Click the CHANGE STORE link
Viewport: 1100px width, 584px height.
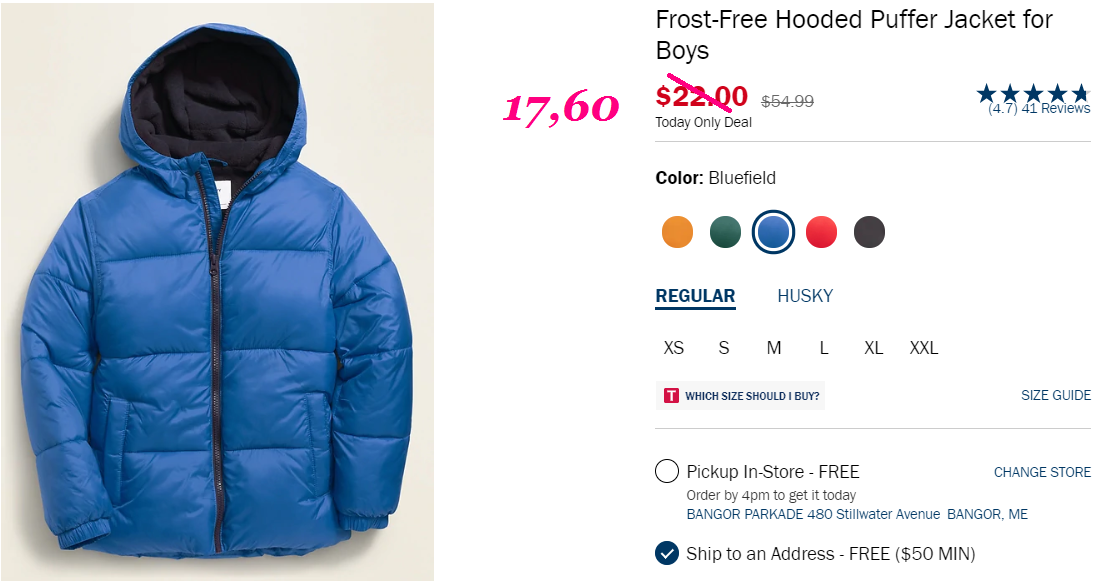[x=1042, y=472]
